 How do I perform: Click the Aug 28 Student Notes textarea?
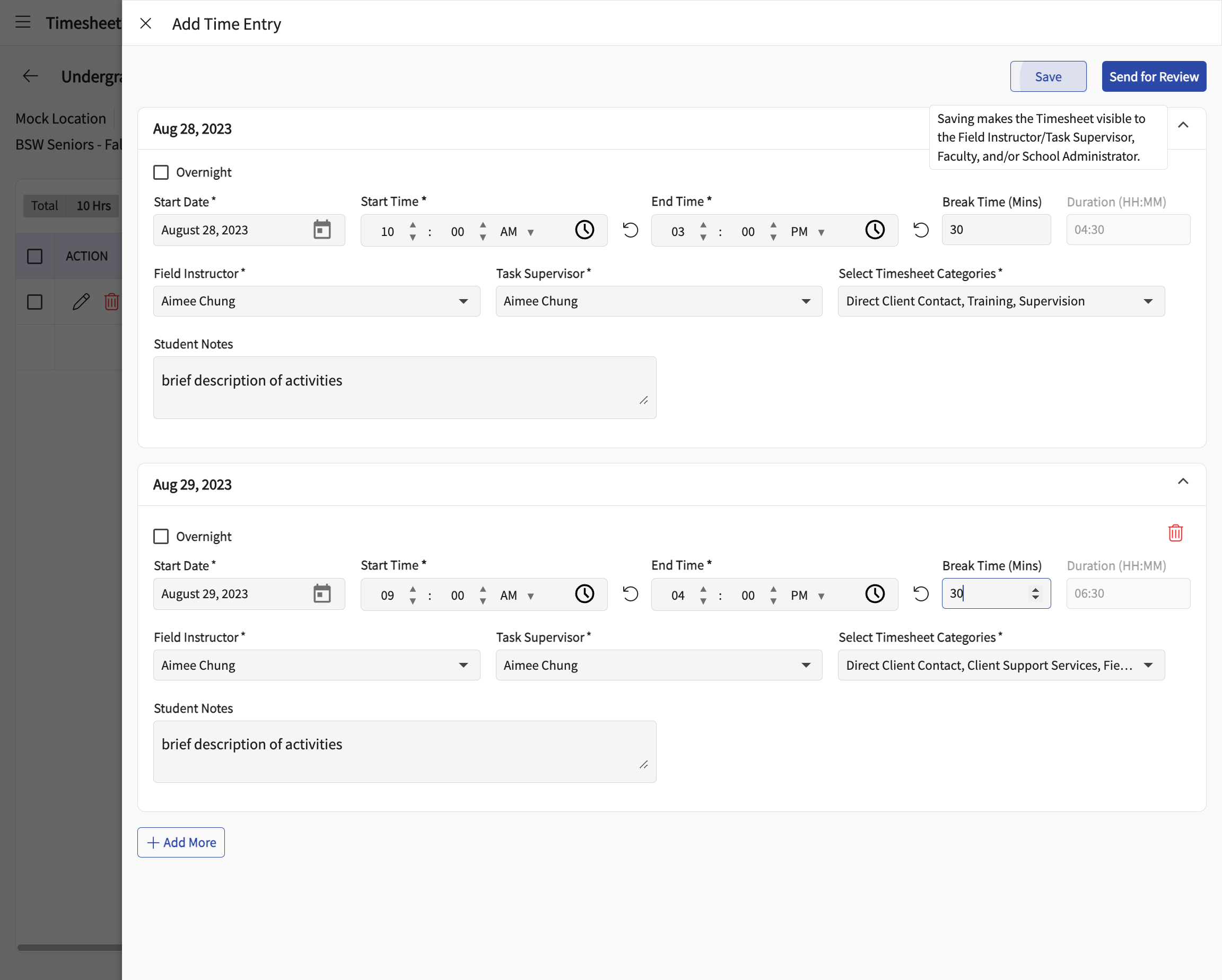405,388
